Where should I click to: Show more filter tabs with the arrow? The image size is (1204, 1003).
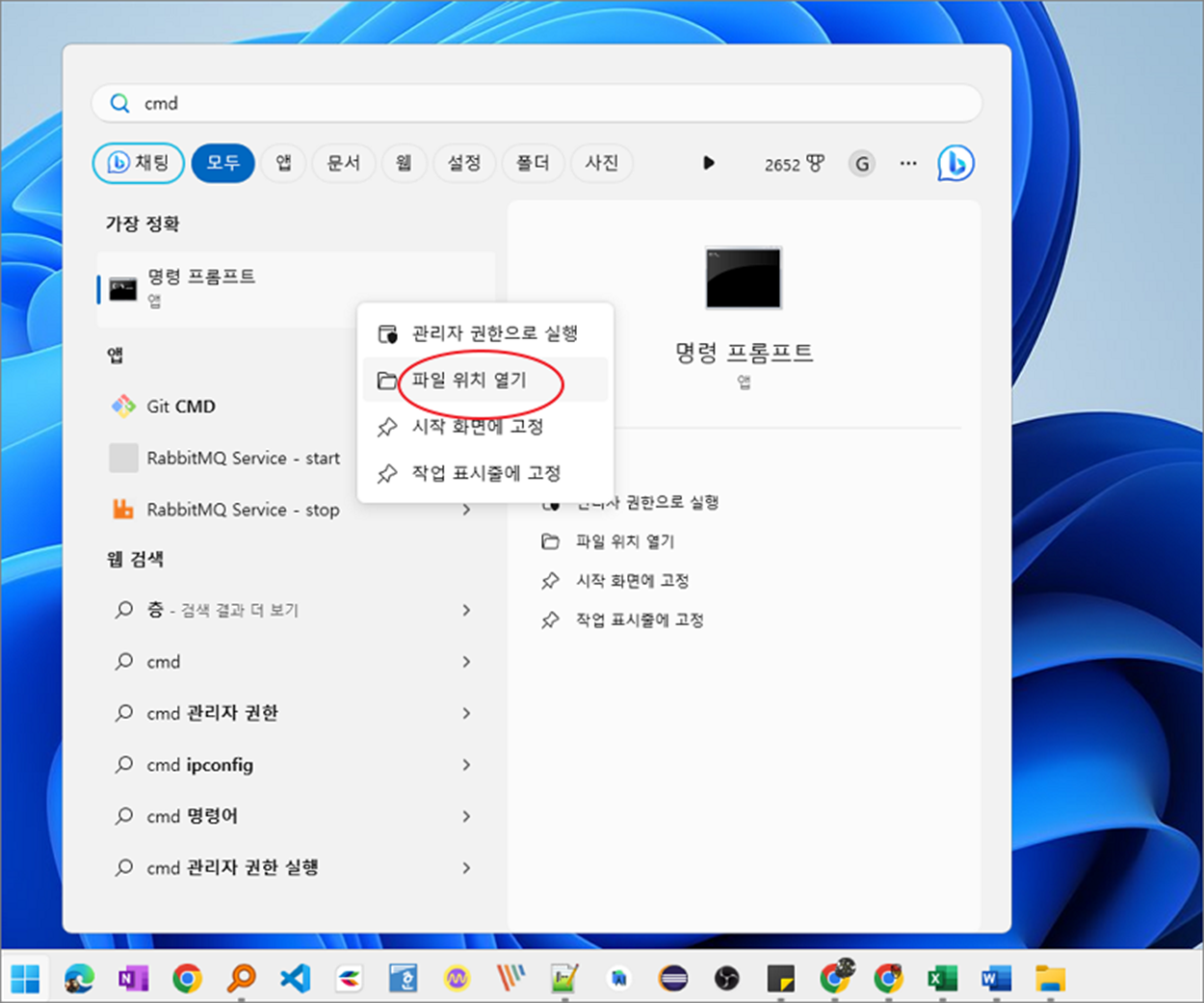pyautogui.click(x=709, y=163)
